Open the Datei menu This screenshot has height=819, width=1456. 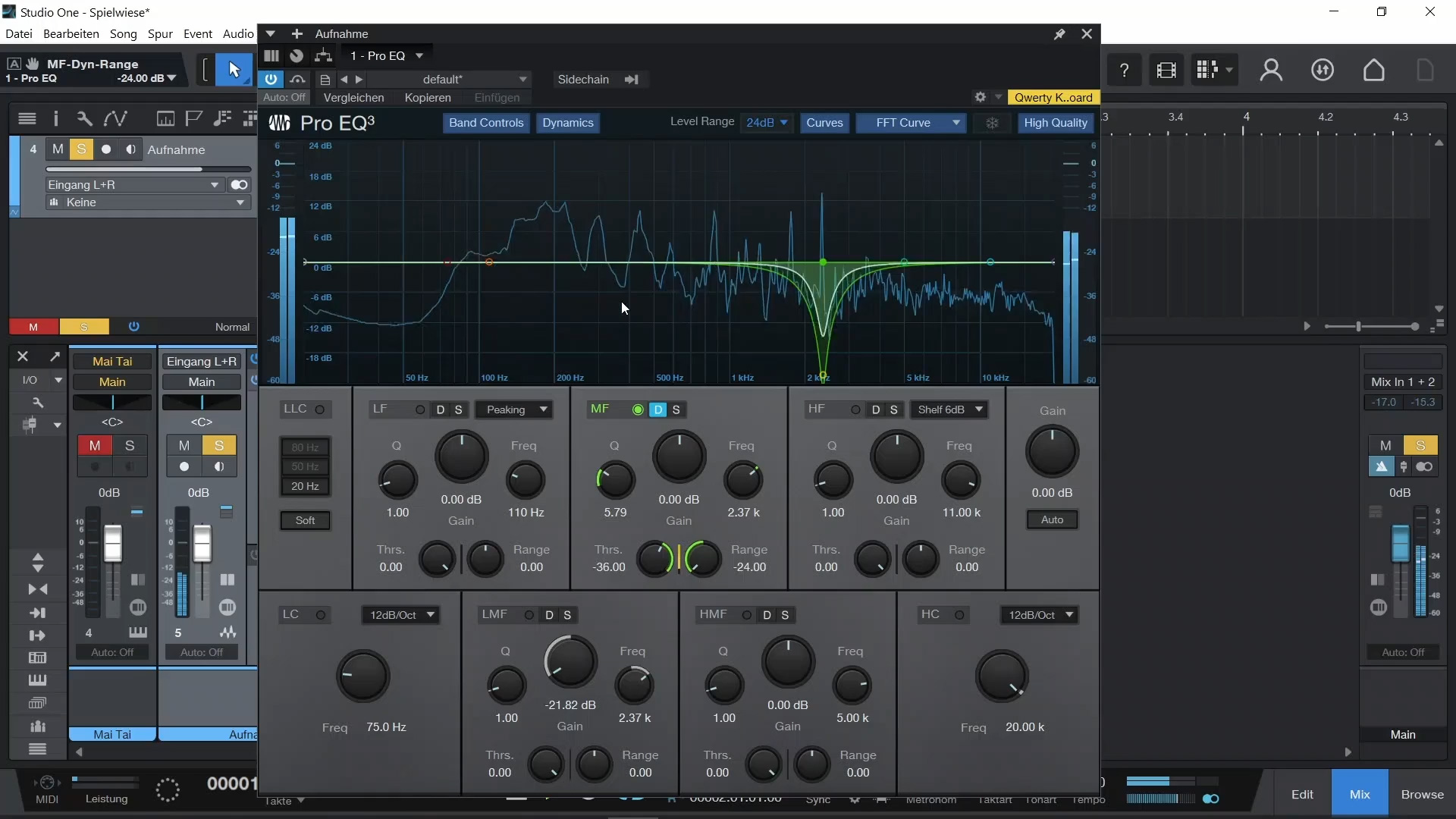[19, 33]
